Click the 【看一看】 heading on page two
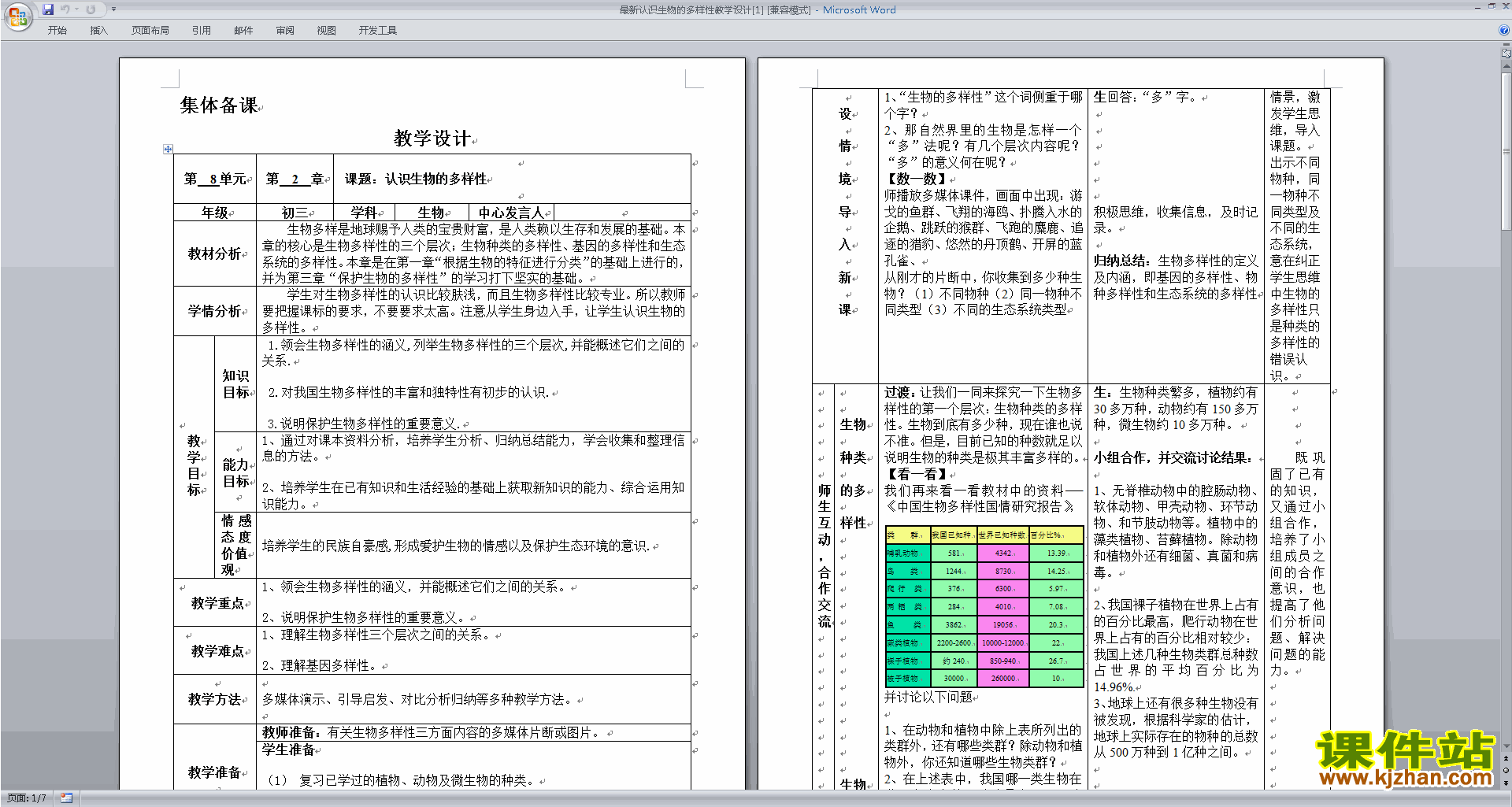The height and width of the screenshot is (807, 1512). (917, 474)
